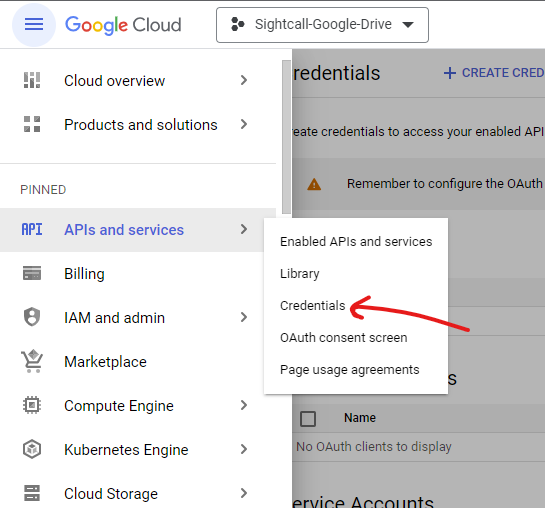Click the Kubernetes Engine hexagon icon
This screenshot has height=508, width=545.
tap(32, 449)
